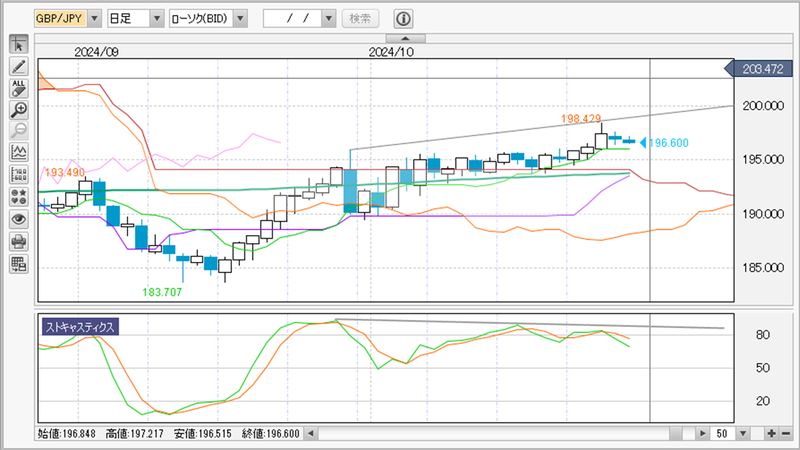Viewport: 800px width, 450px height.
Task: Click the stochastic 20 level label
Action: tap(763, 401)
